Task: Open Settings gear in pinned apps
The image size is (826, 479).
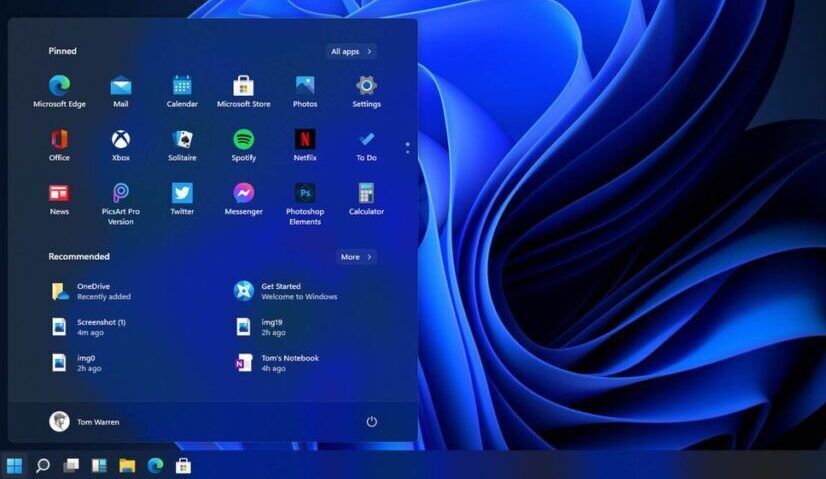Action: click(366, 92)
